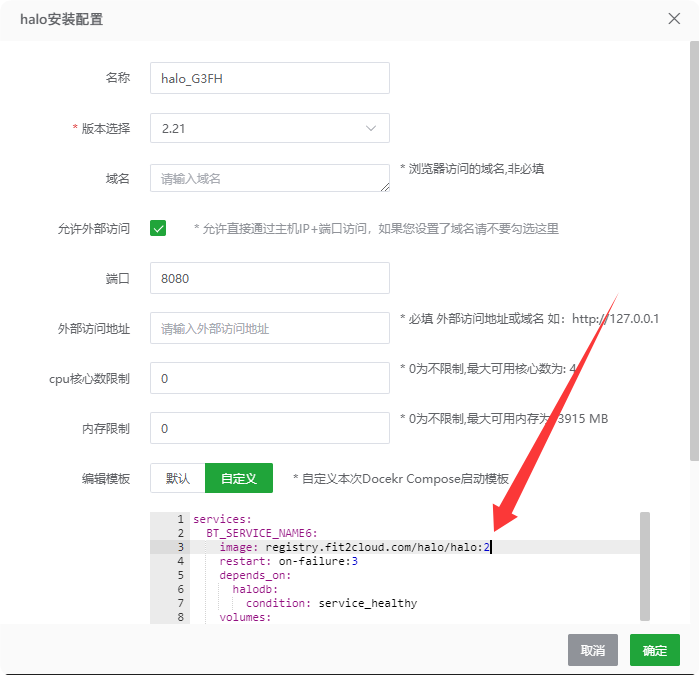Image resolution: width=699 pixels, height=675 pixels.
Task: Expand the 版本选择 dropdown arrow
Action: click(x=371, y=128)
